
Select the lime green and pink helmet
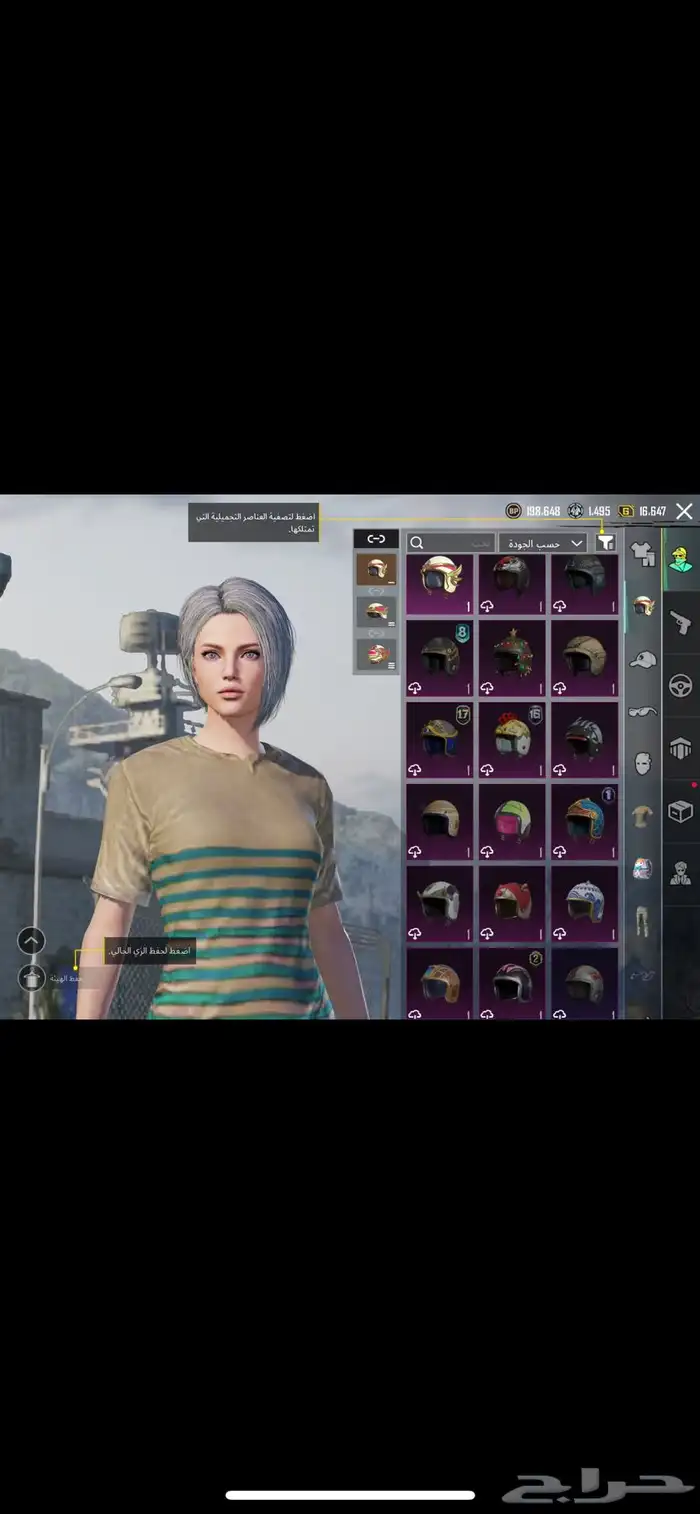coord(512,822)
